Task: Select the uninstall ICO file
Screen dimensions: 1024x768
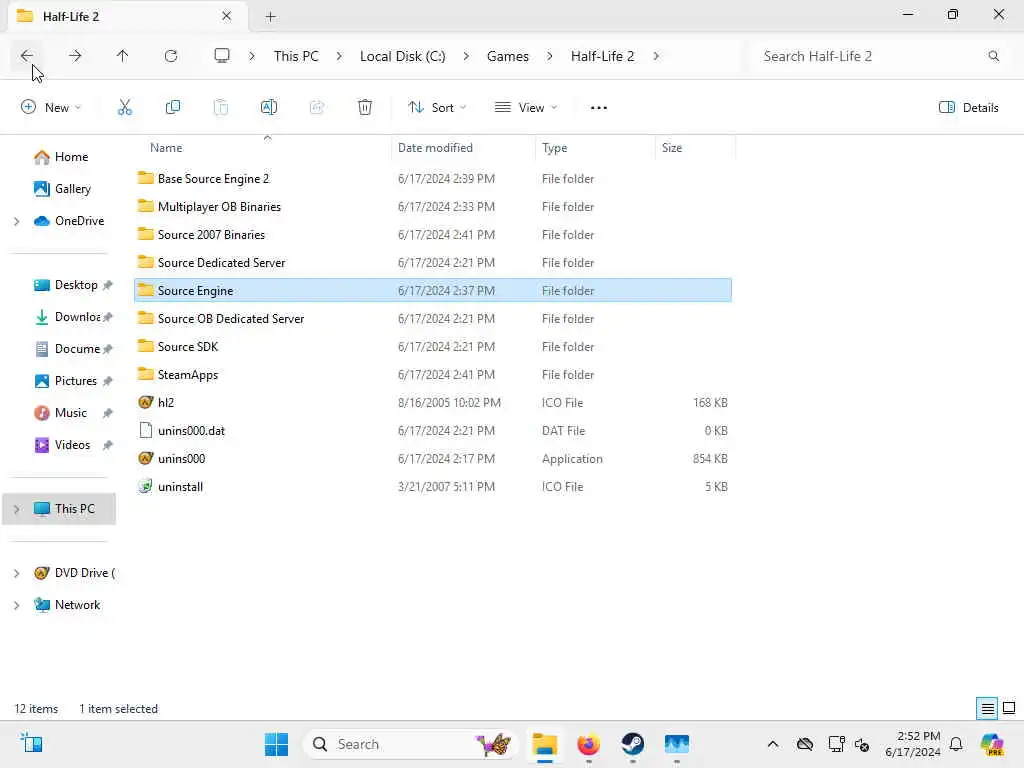Action: point(432,487)
